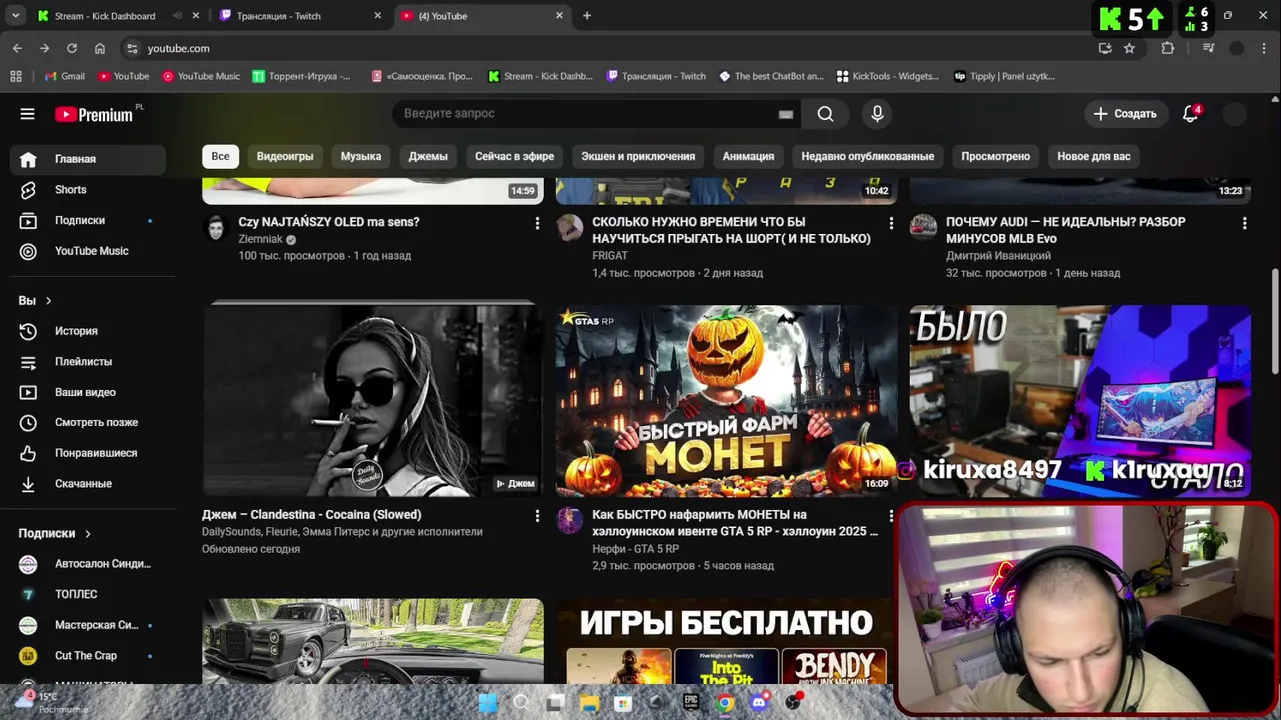Click the FRIGAT channel avatar

click(x=570, y=227)
